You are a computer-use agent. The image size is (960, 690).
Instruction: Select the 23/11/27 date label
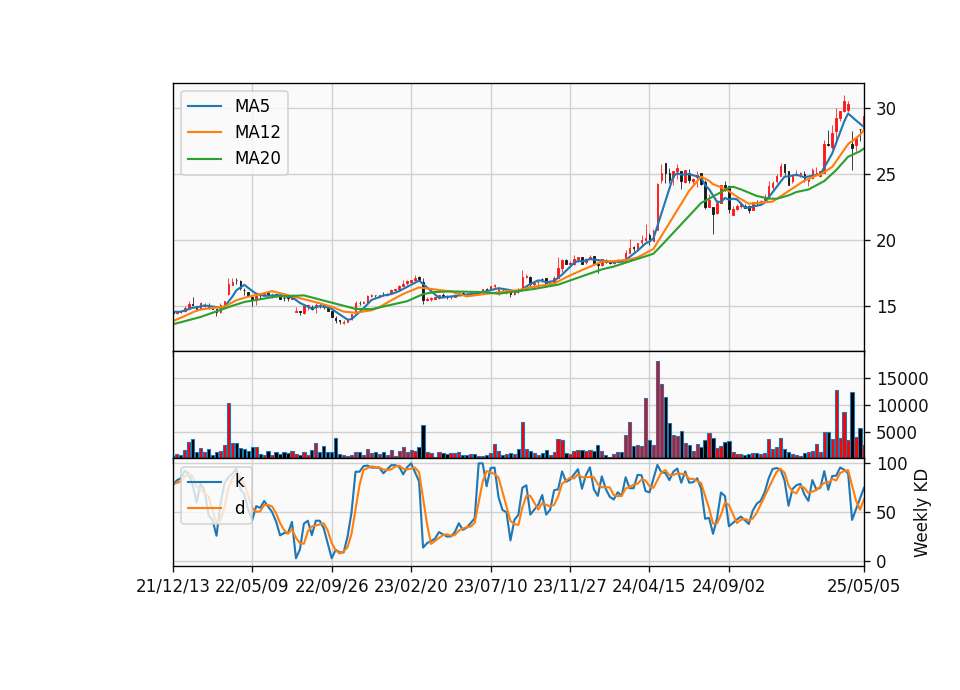pyautogui.click(x=570, y=586)
